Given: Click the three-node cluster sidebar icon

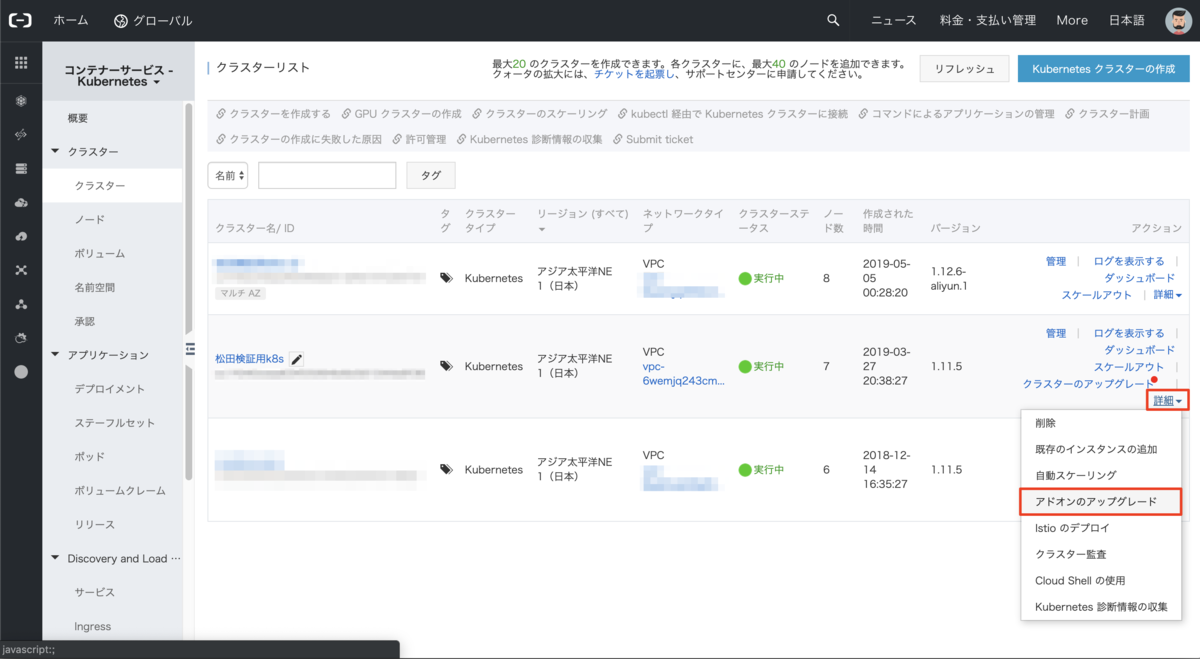Looking at the screenshot, I should point(21,304).
